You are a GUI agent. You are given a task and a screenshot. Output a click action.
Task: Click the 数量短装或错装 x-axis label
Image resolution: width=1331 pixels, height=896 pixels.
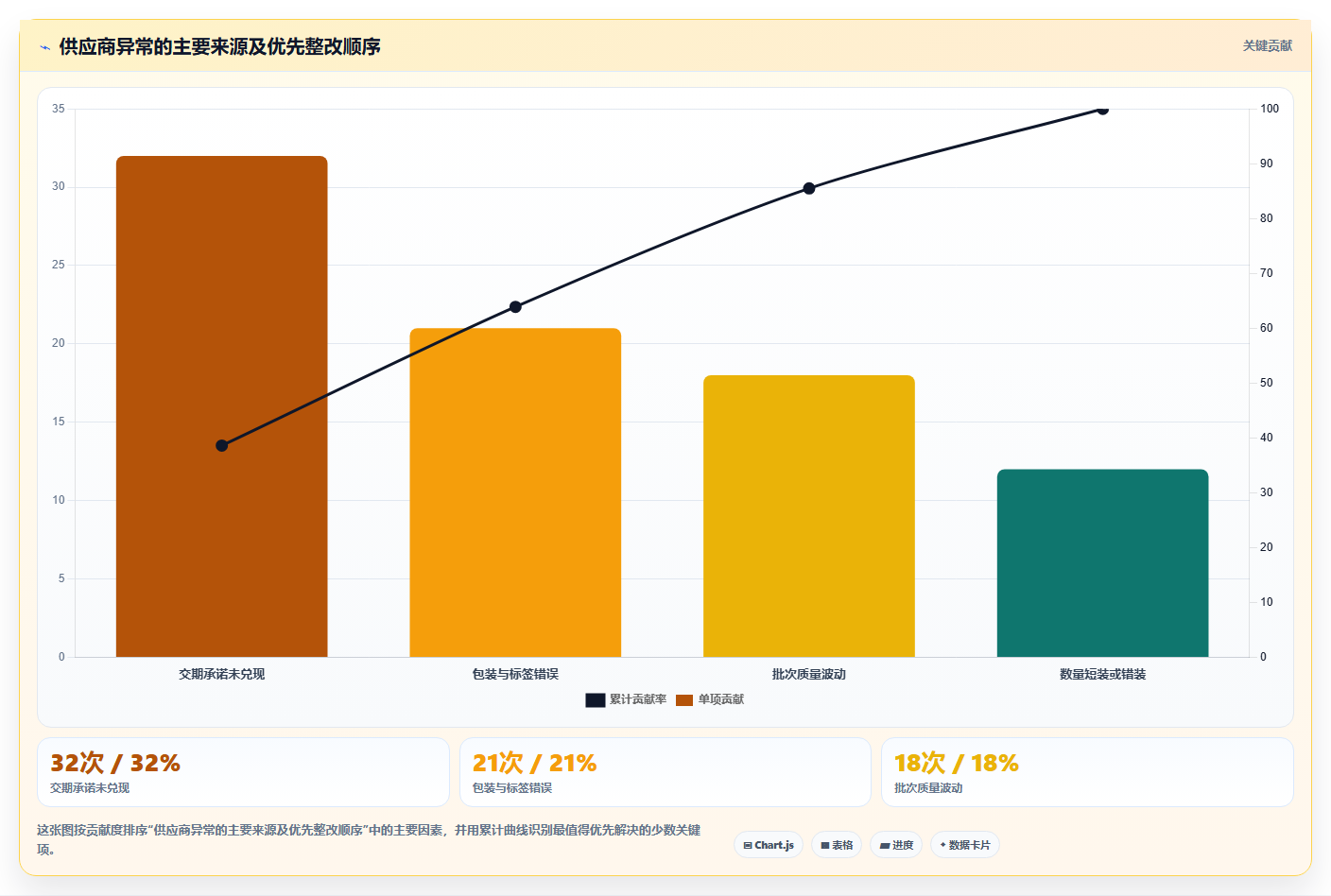tap(1102, 674)
